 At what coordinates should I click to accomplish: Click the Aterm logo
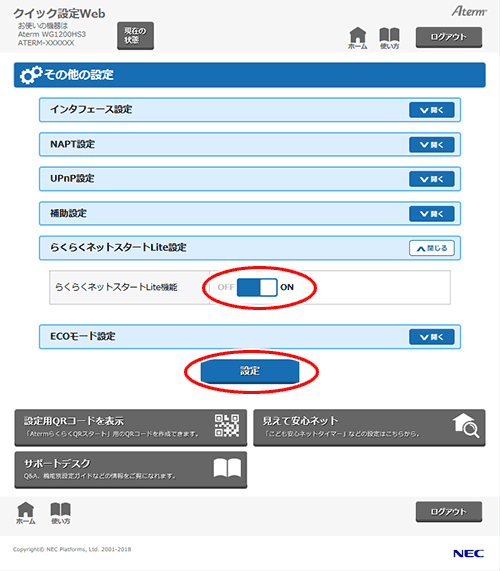click(x=469, y=11)
